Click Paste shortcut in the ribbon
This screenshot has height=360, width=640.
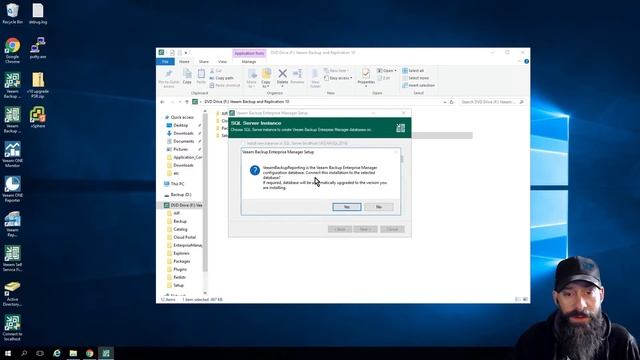point(225,85)
